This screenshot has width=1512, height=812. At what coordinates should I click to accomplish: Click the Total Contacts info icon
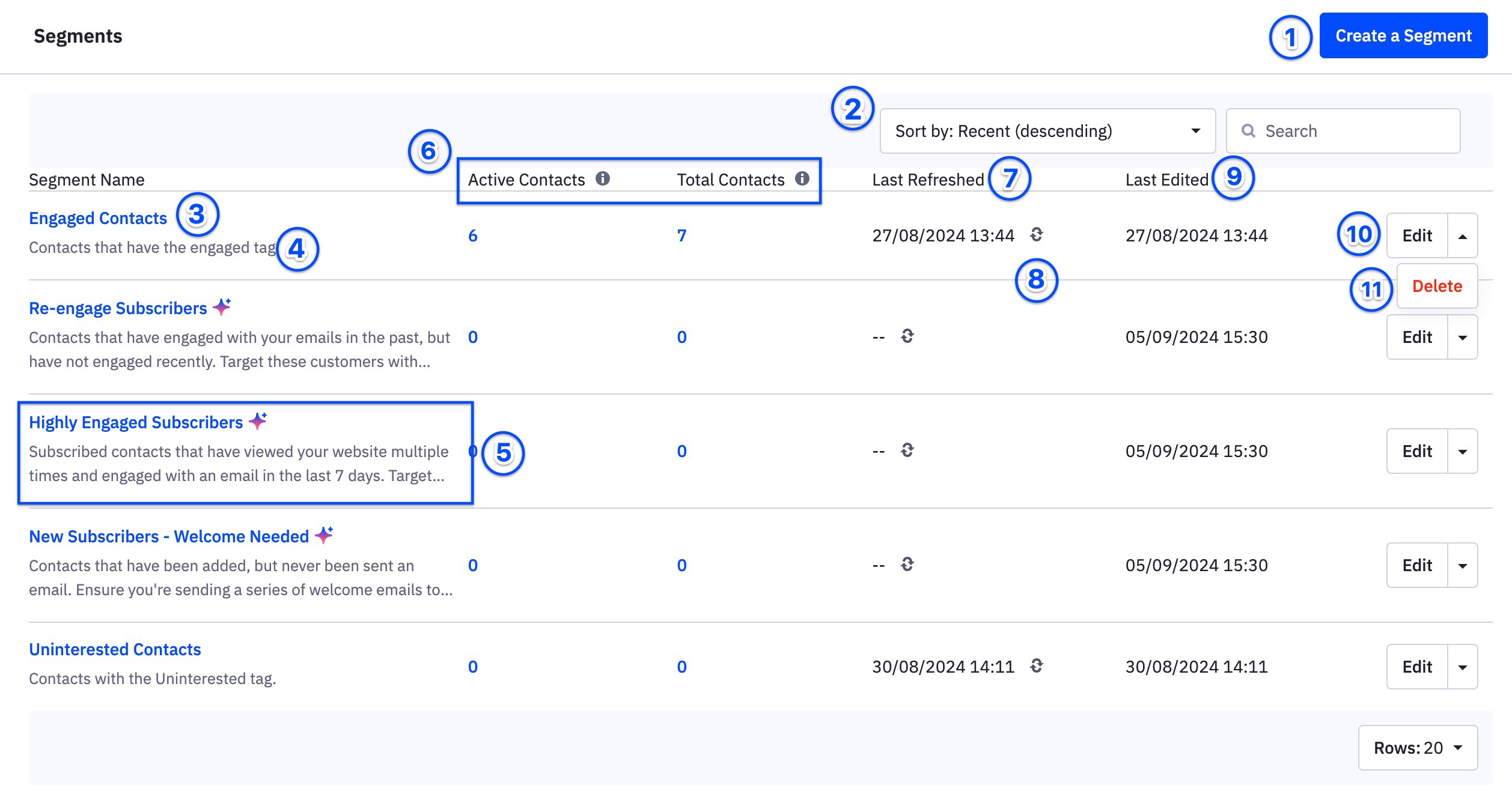[x=802, y=178]
